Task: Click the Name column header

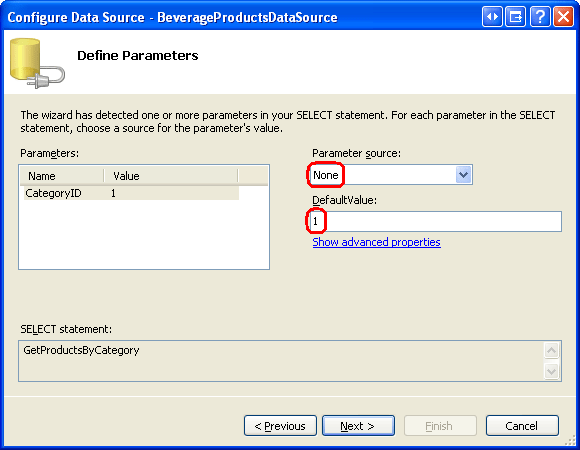Action: click(62, 176)
